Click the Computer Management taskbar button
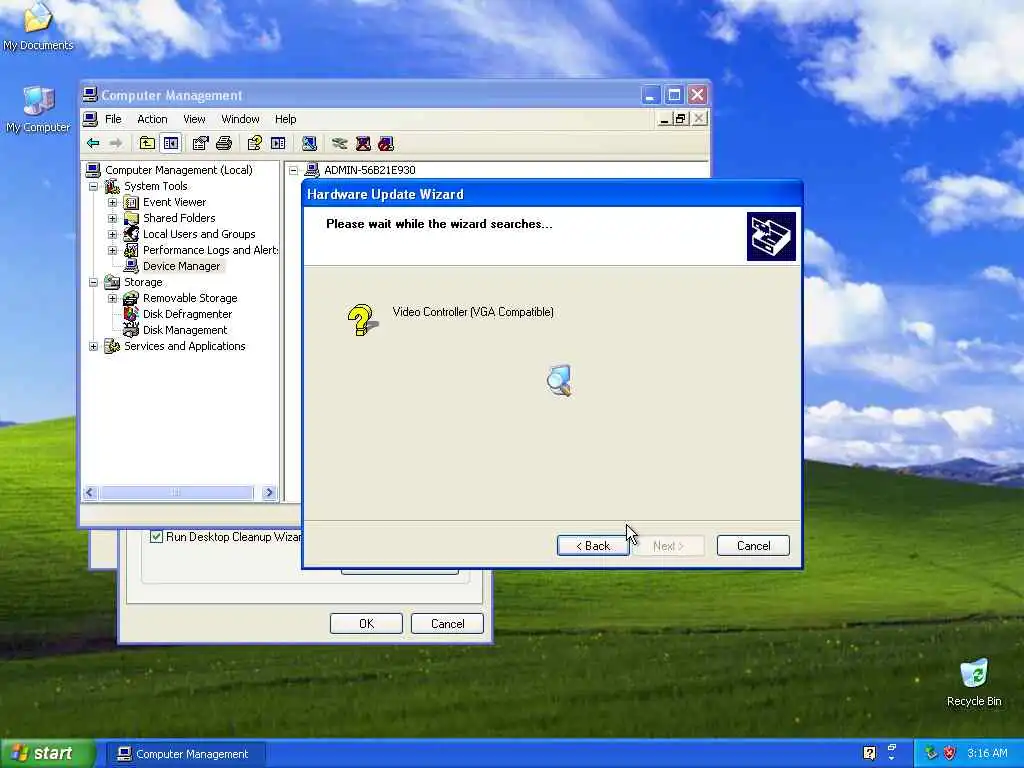The height and width of the screenshot is (768, 1024). (185, 754)
